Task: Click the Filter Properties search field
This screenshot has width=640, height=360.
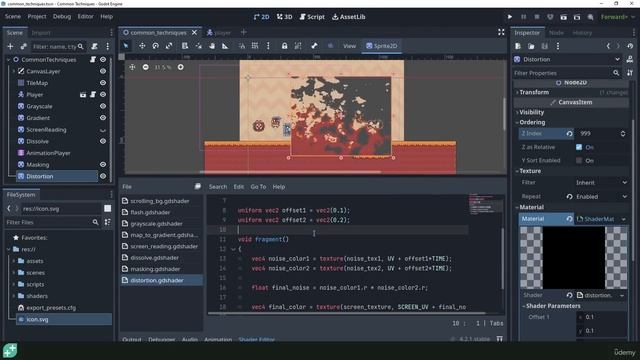Action: click(x=567, y=73)
